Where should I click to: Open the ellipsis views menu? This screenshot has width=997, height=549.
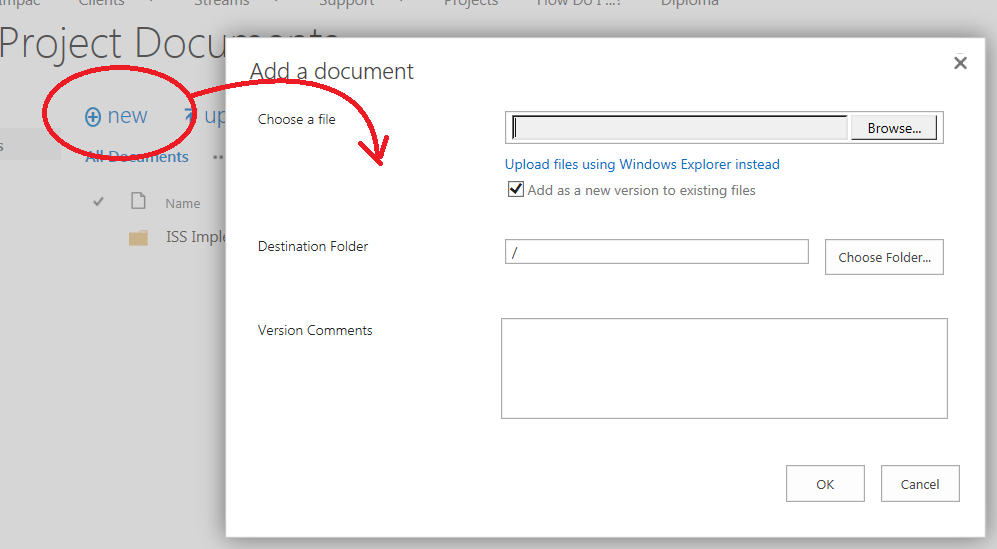pyautogui.click(x=217, y=157)
